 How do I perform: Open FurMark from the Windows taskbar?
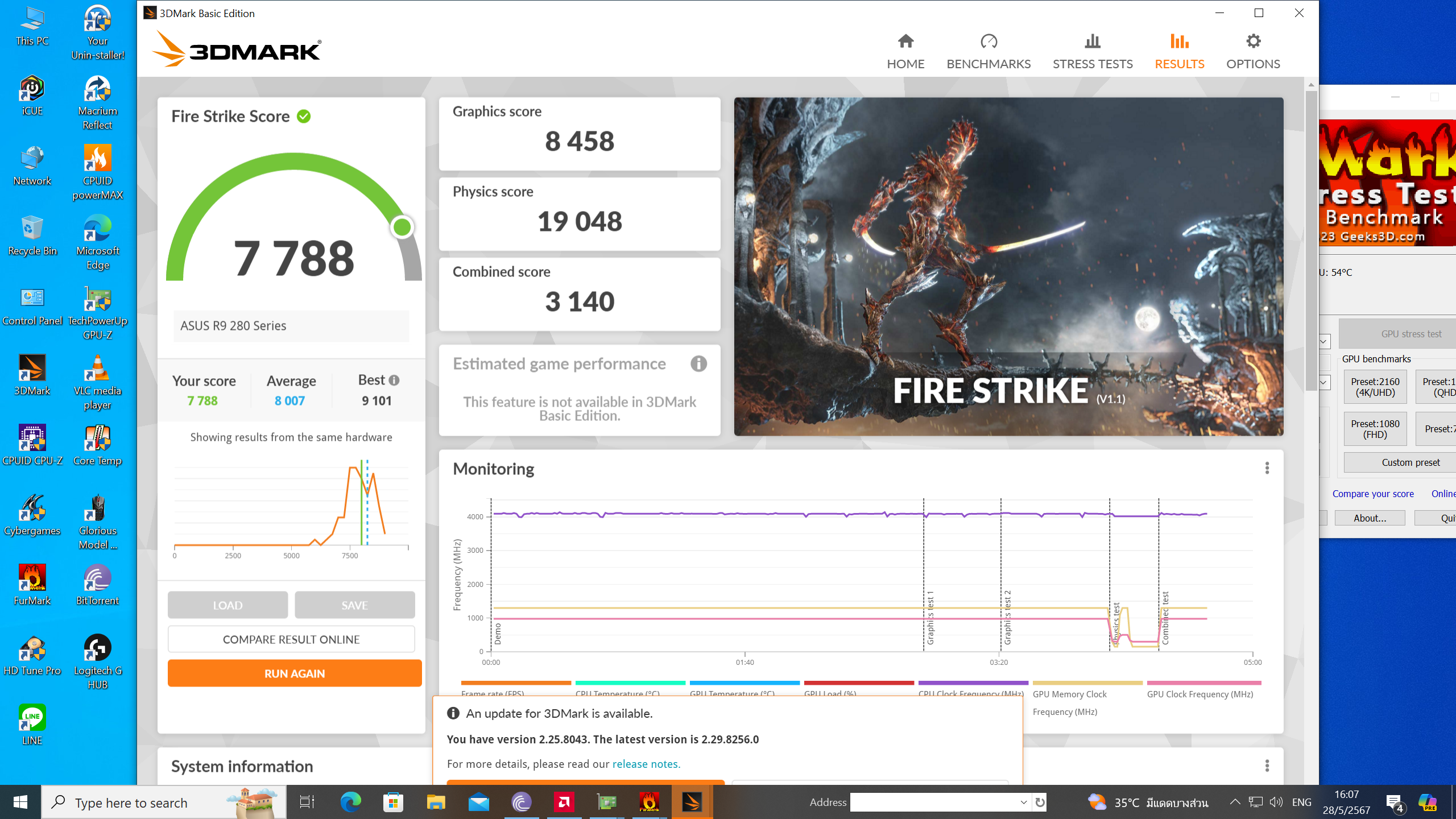click(649, 802)
